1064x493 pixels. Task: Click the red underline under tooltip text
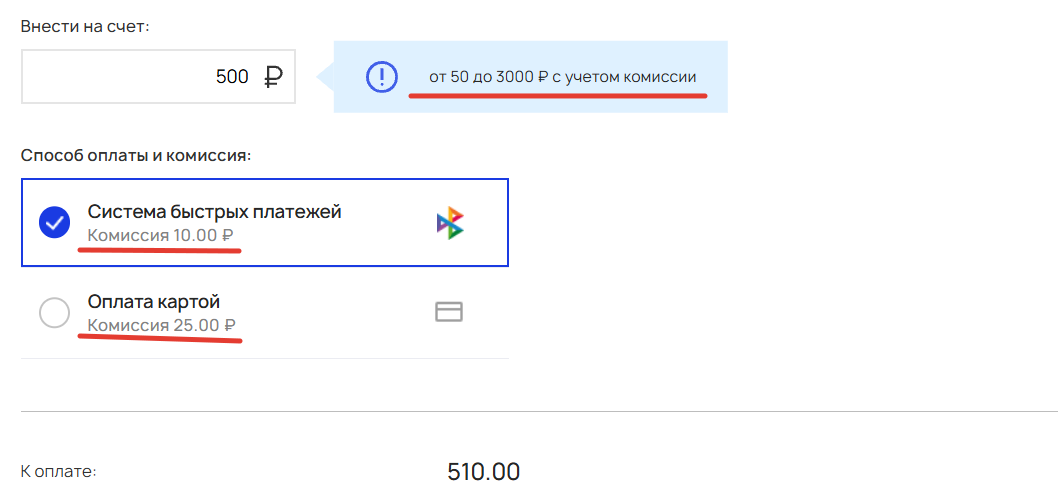tap(558, 96)
